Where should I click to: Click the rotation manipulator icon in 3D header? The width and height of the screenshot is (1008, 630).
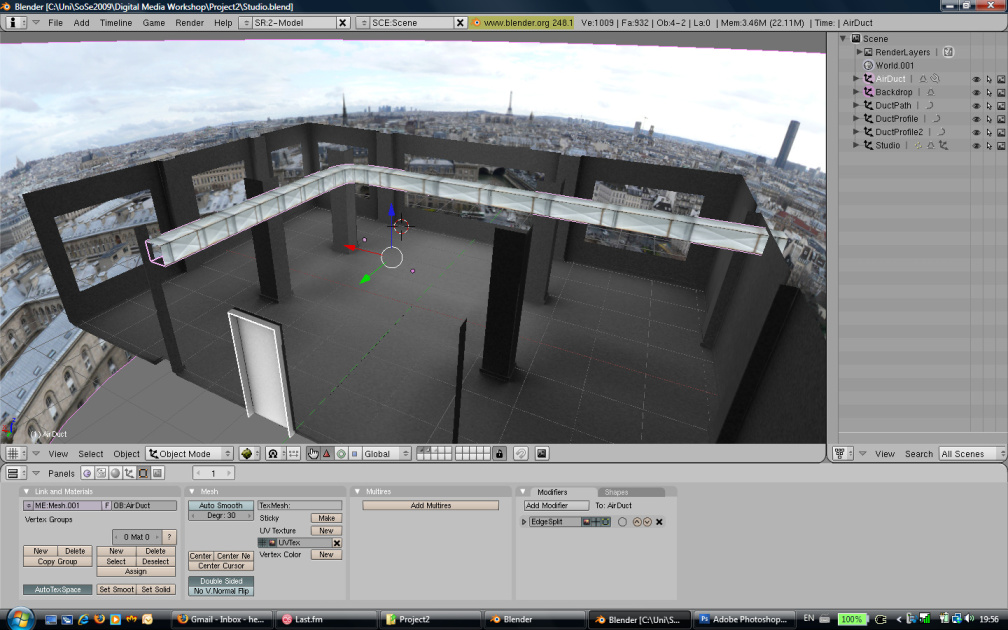click(341, 453)
